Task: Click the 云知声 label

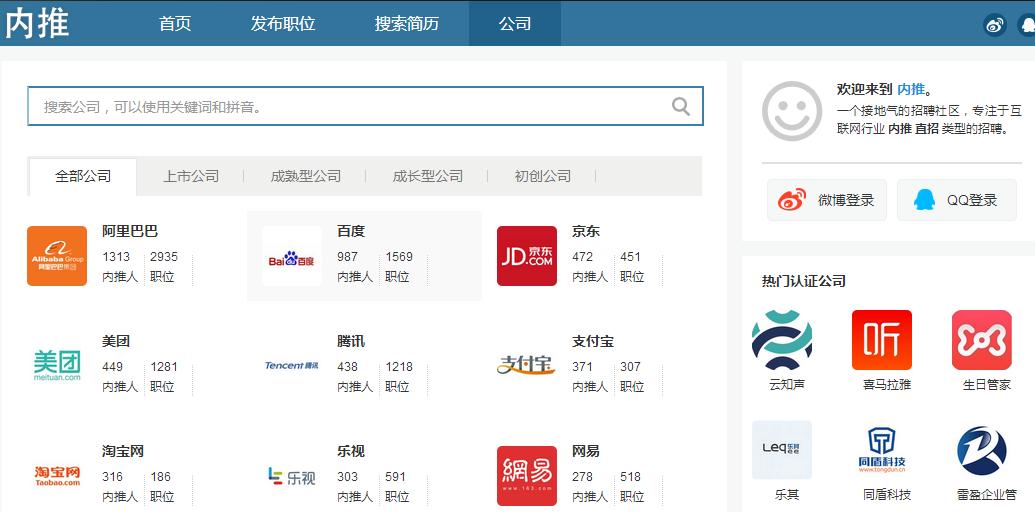Action: coord(787,385)
